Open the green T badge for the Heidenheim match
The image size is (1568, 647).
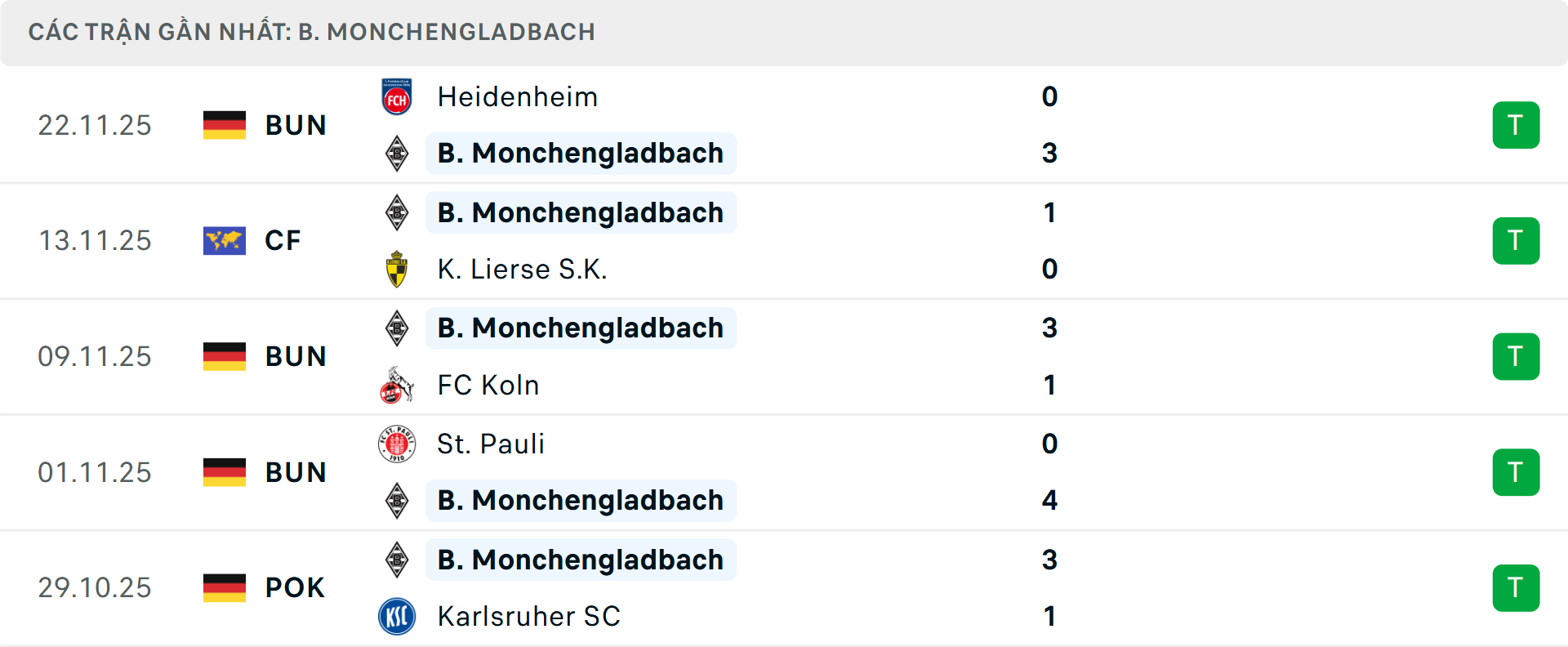pyautogui.click(x=1517, y=125)
